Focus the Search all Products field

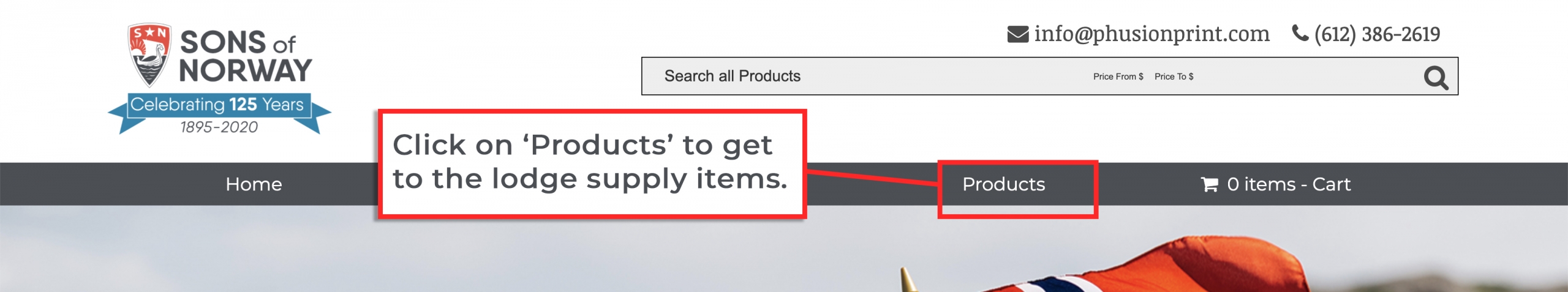pos(733,76)
